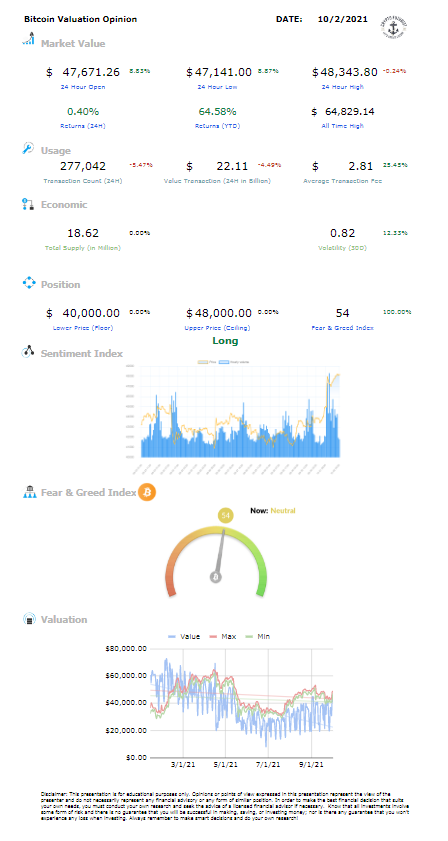Viewport: 448px width, 841px height.
Task: Click the Market Value bar chart icon
Action: [x=29, y=39]
